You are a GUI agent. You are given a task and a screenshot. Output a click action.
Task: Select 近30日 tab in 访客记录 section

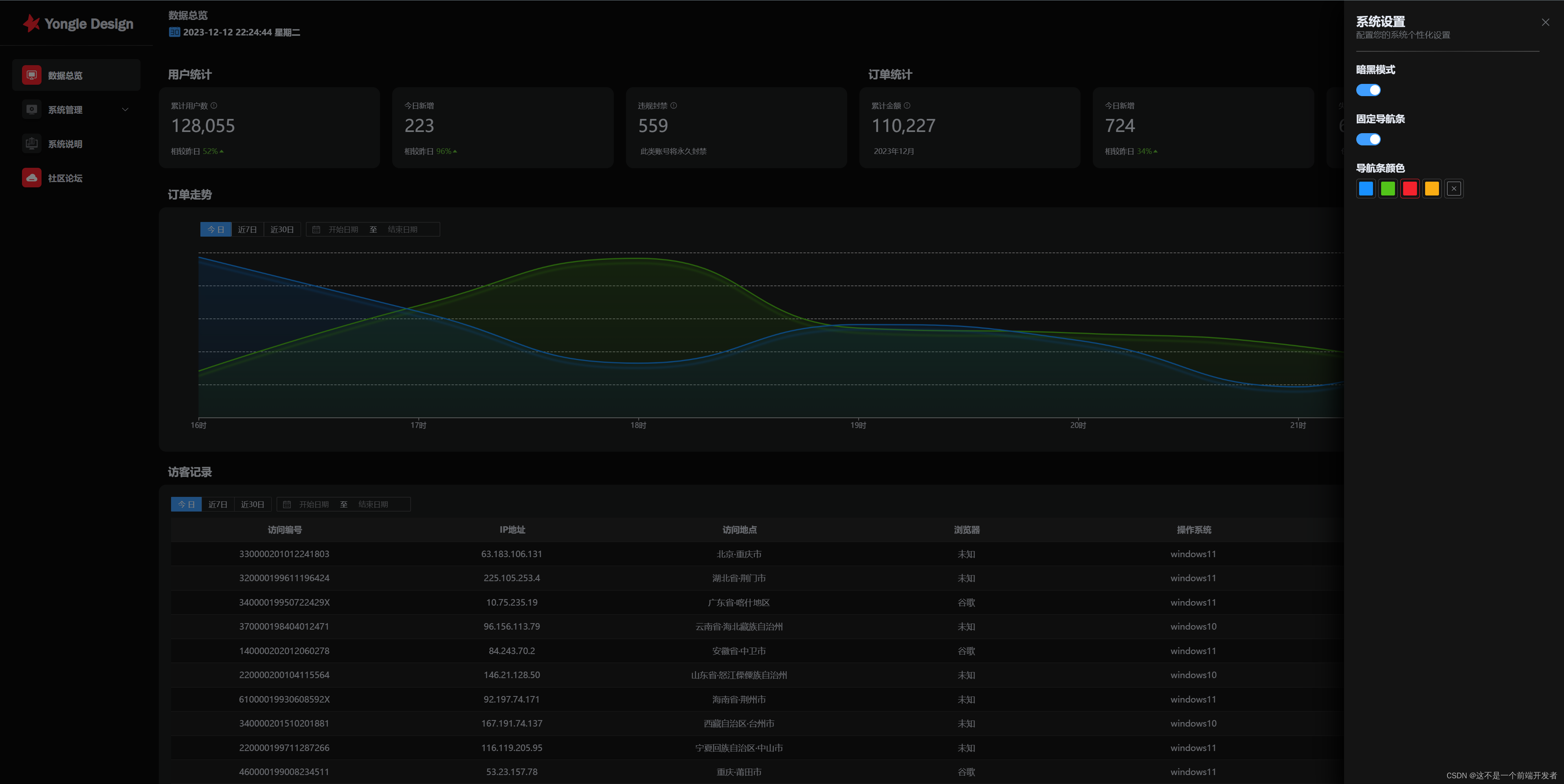coord(252,505)
